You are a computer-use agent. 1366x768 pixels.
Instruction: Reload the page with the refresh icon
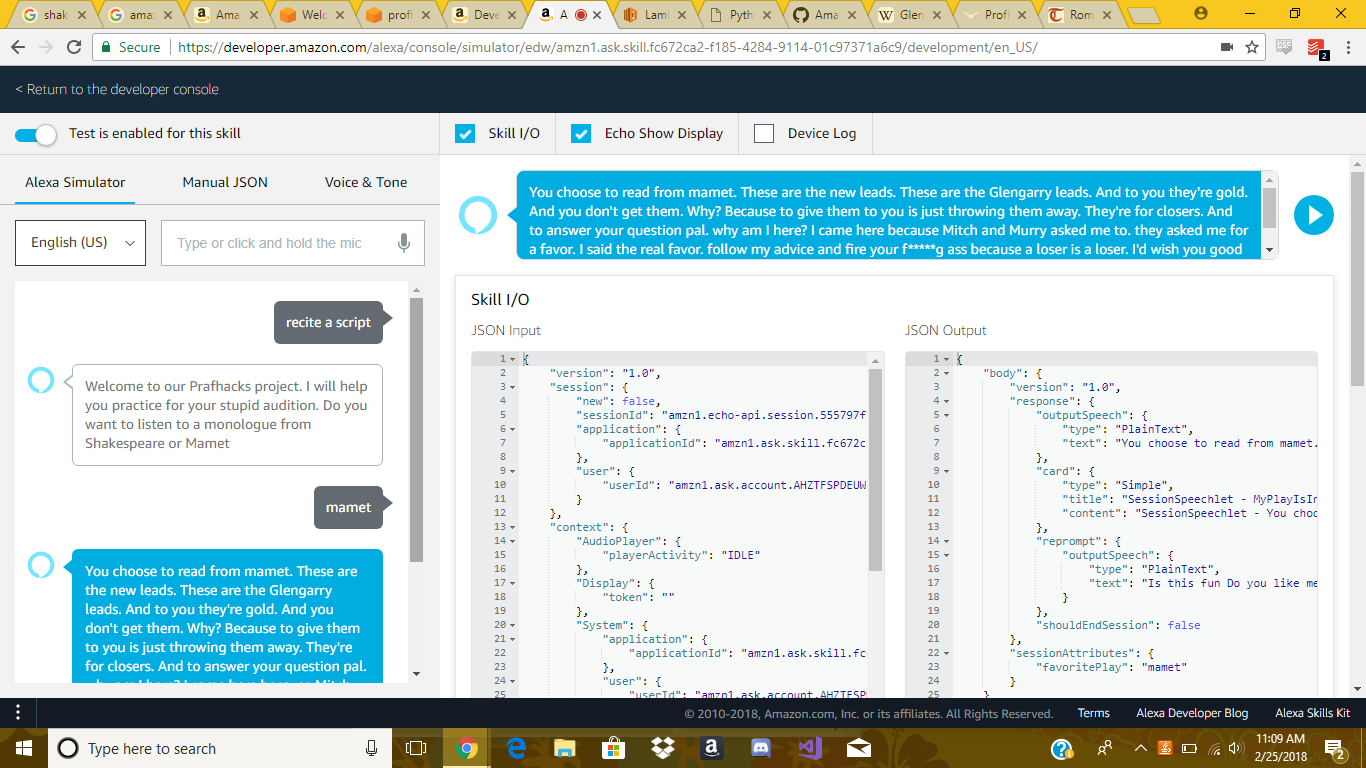click(x=74, y=47)
